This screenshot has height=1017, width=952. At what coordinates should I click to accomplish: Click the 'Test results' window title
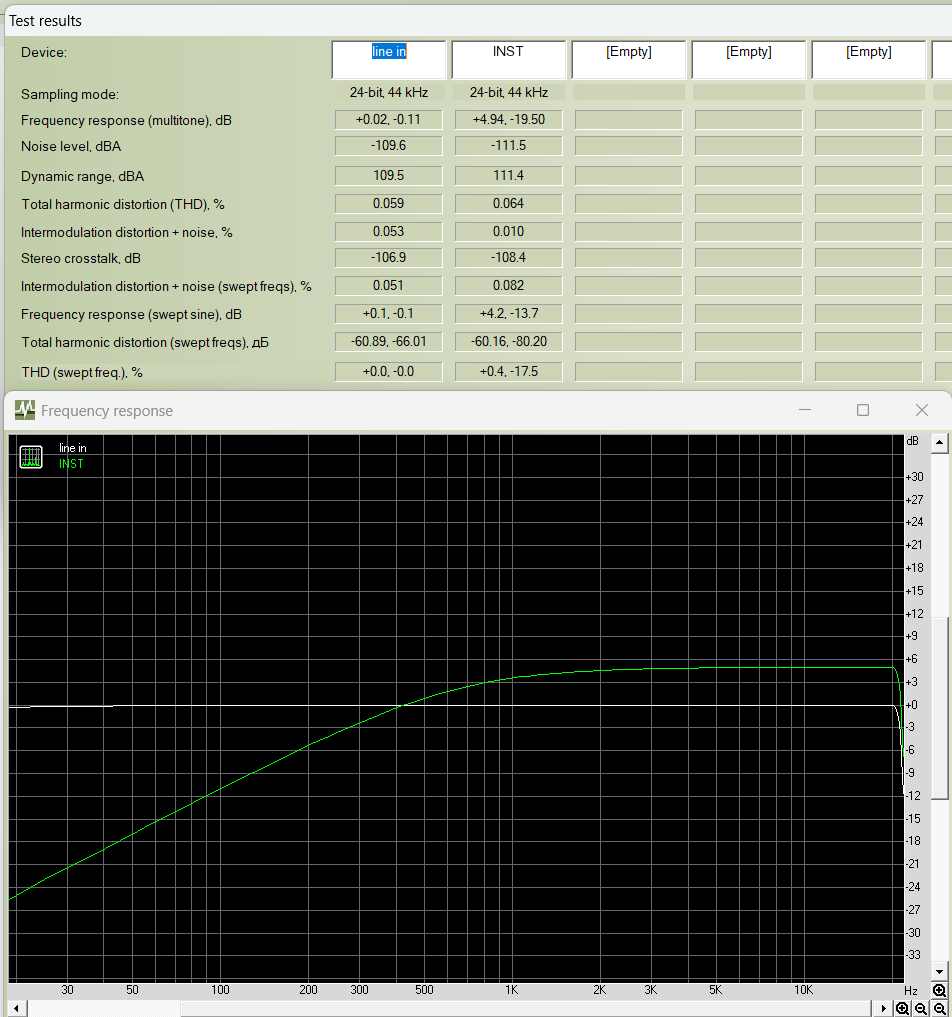click(45, 21)
